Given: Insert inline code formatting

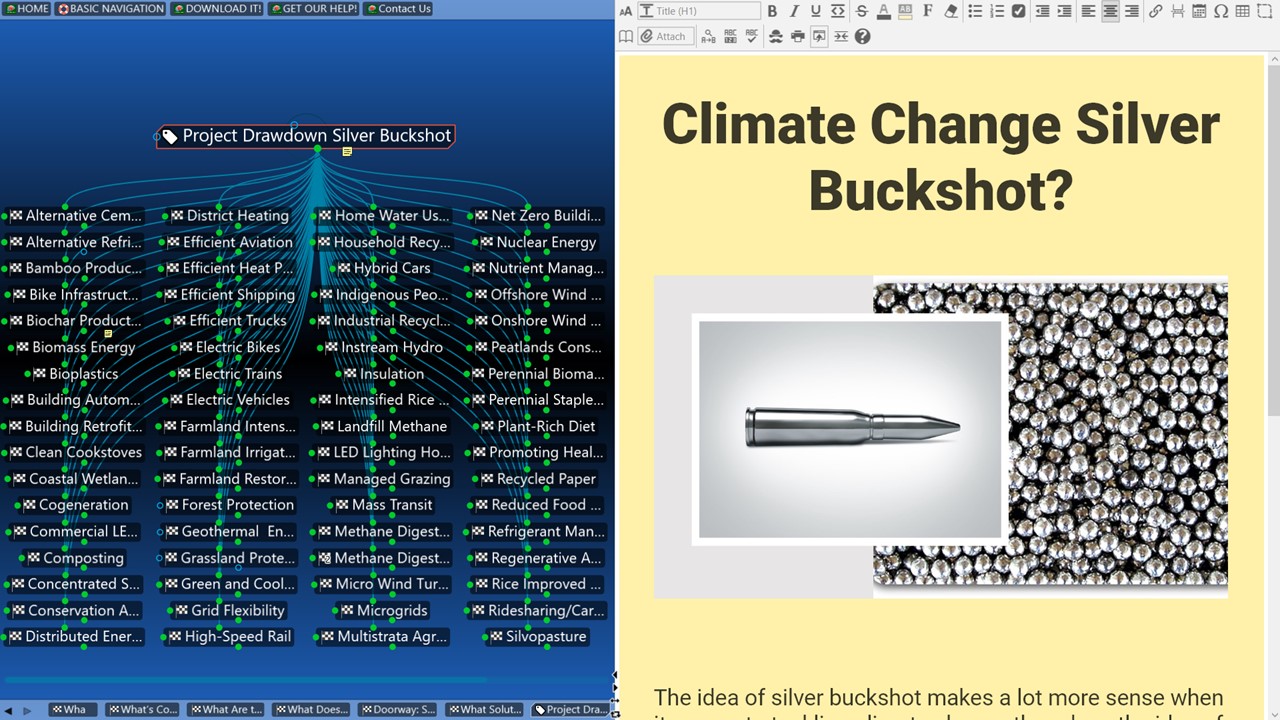Looking at the screenshot, I should (838, 11).
